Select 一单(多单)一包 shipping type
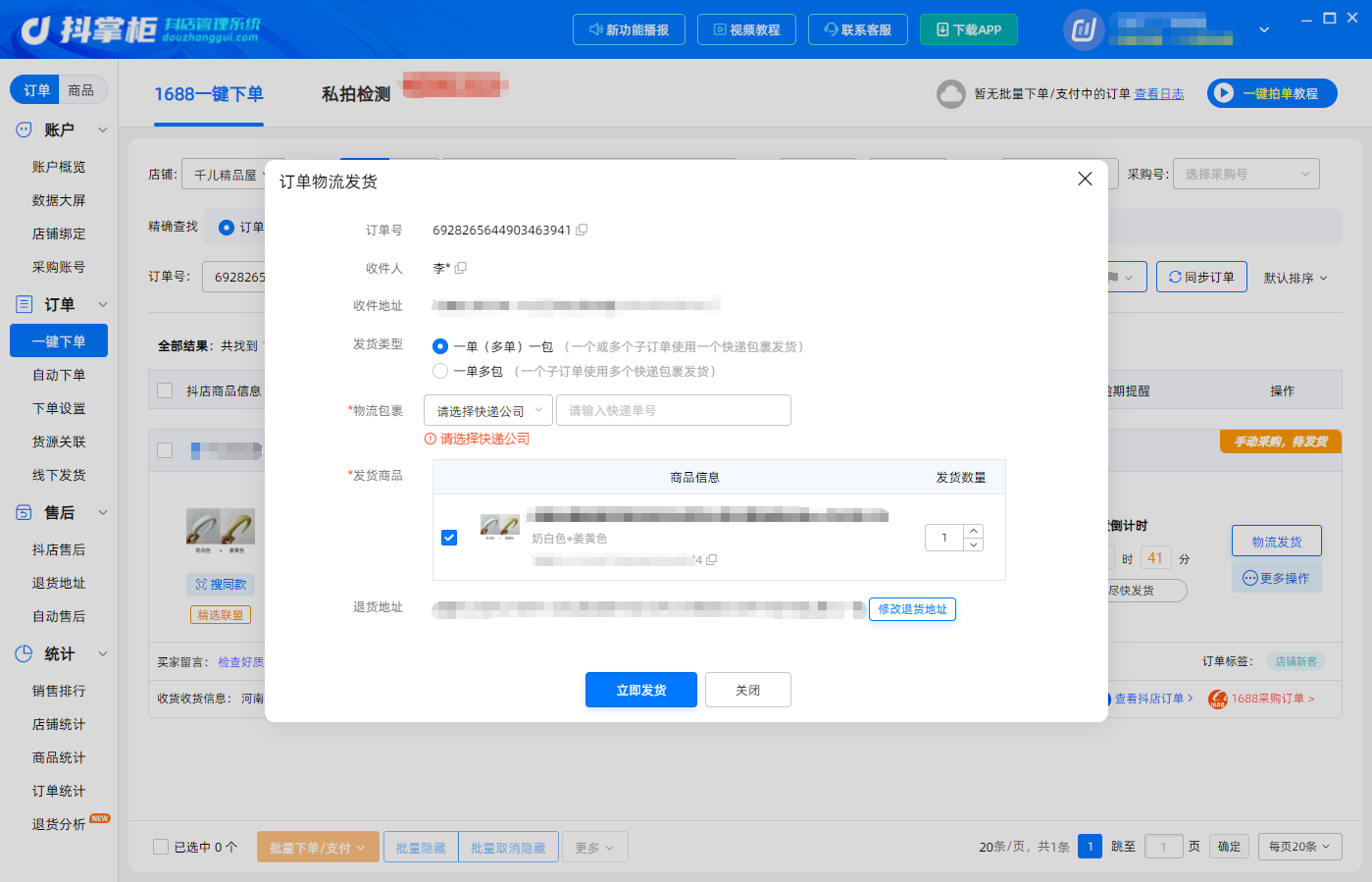The image size is (1372, 882). (440, 346)
